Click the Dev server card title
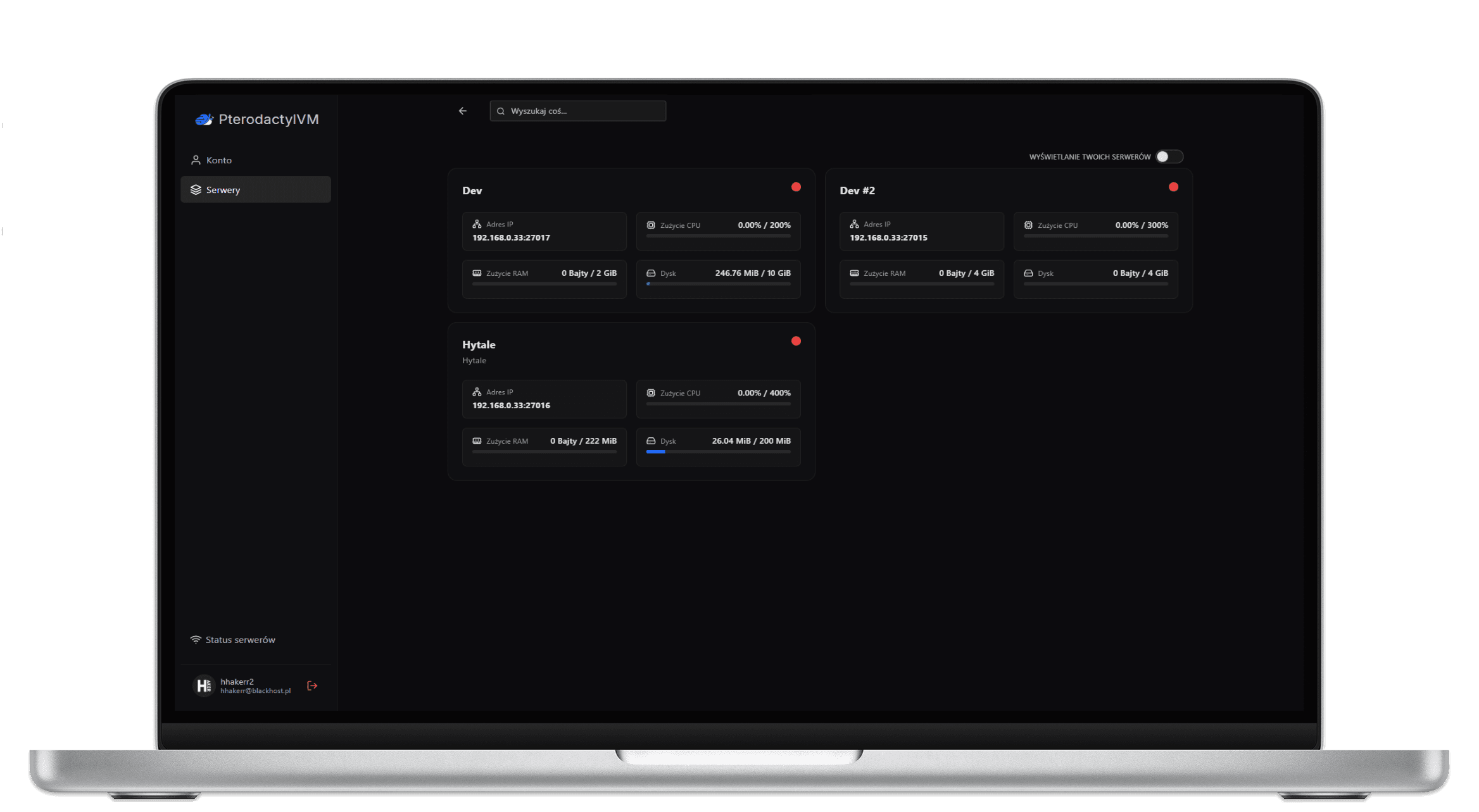The width and height of the screenshot is (1479, 812). pyautogui.click(x=472, y=191)
